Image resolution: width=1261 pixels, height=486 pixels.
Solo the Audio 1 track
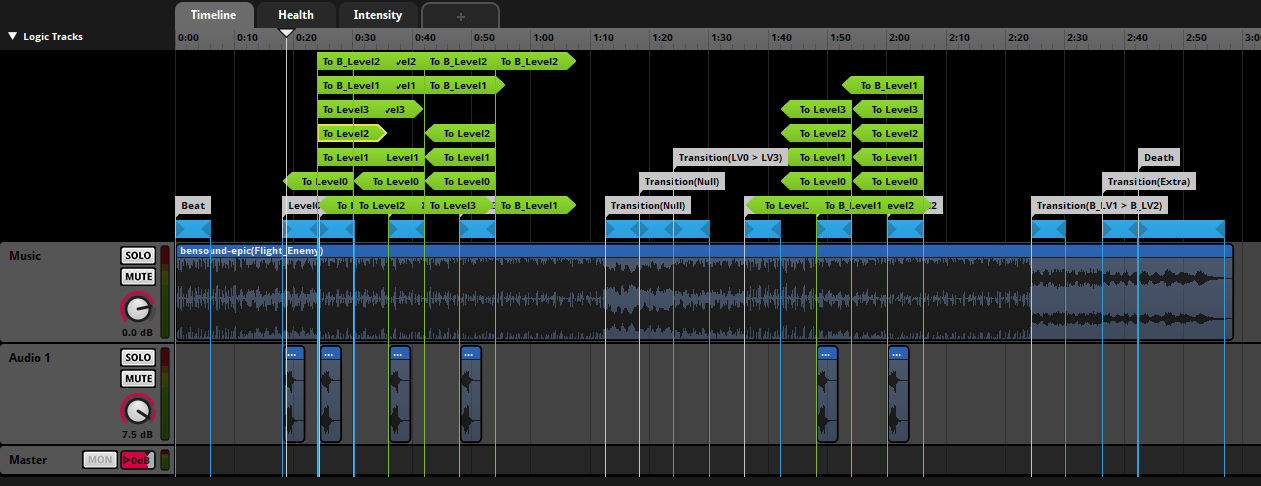click(x=138, y=358)
